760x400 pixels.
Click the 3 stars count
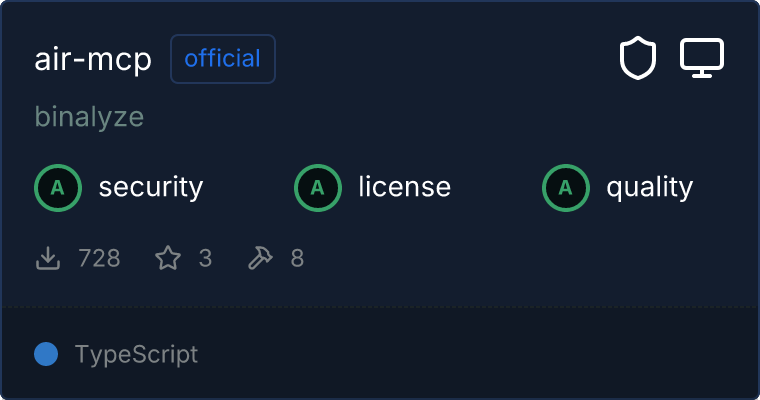[205, 258]
